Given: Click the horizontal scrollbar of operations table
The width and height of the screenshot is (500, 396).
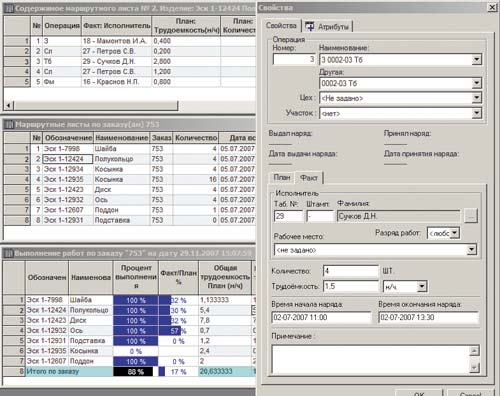Looking at the screenshot, I should 96,106.
